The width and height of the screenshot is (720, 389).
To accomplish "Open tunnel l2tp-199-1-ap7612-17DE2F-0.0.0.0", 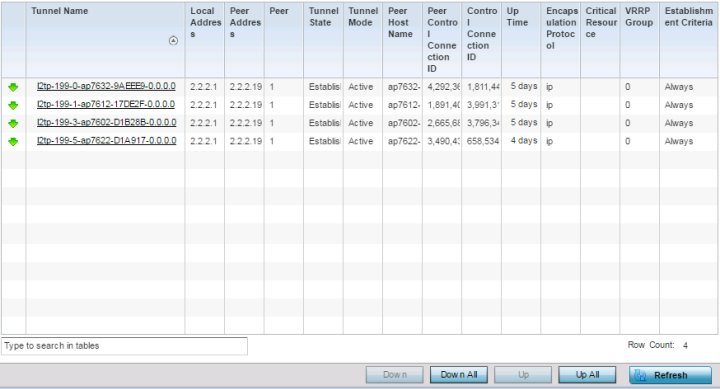I will coord(106,104).
